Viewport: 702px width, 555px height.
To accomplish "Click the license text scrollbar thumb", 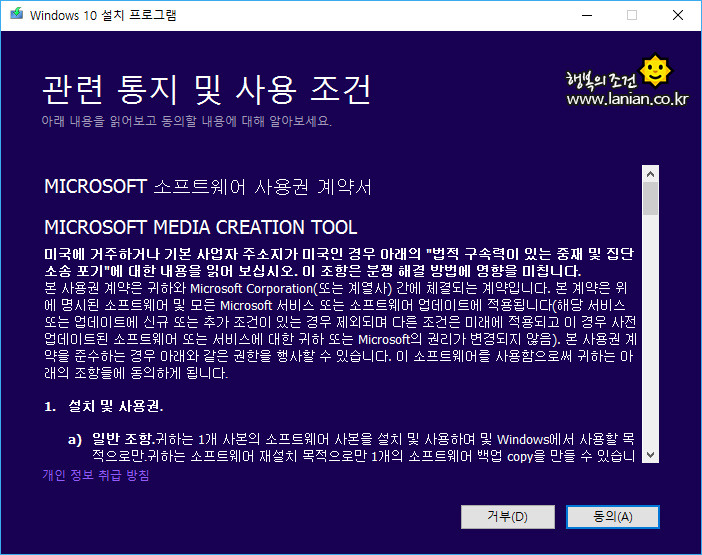I will pos(651,199).
